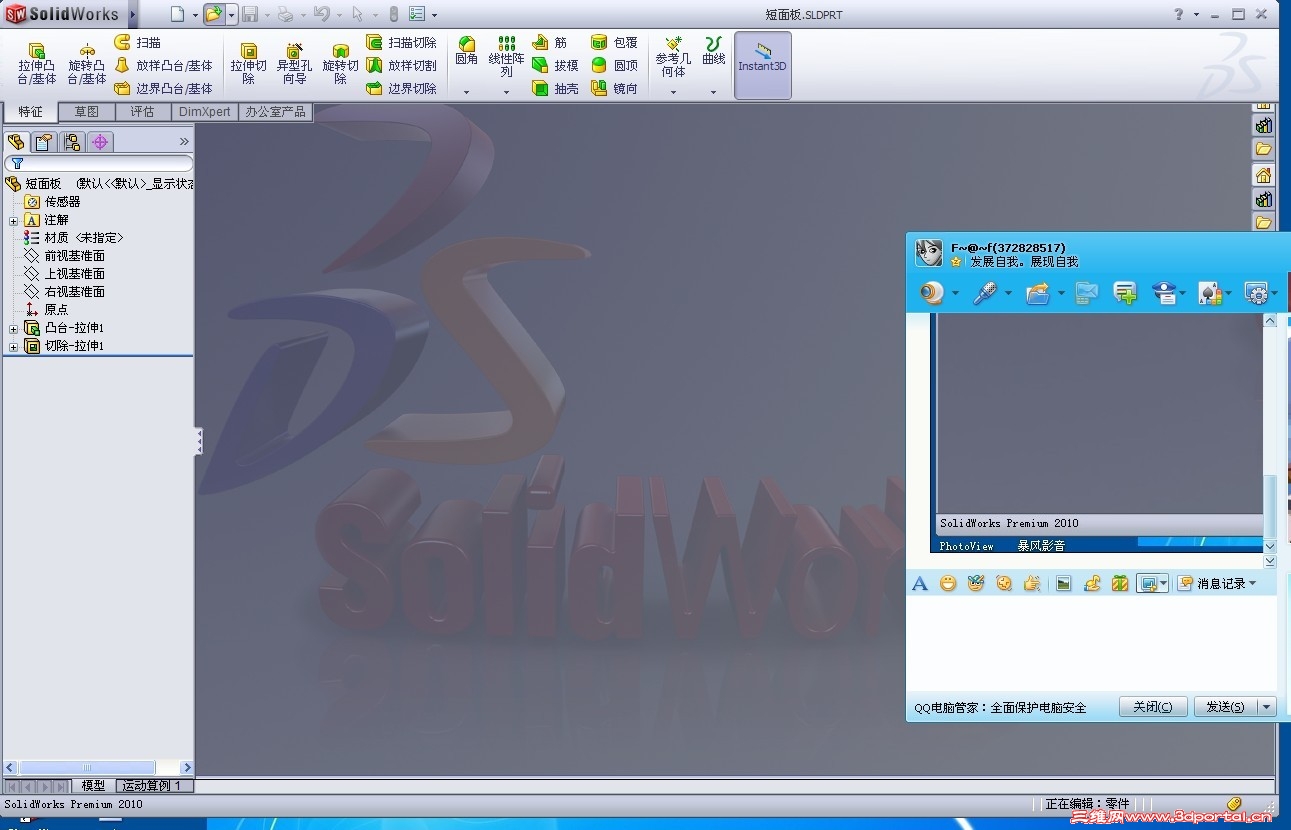Select the 旋转凸台/基体 revolve boss tool

point(87,64)
